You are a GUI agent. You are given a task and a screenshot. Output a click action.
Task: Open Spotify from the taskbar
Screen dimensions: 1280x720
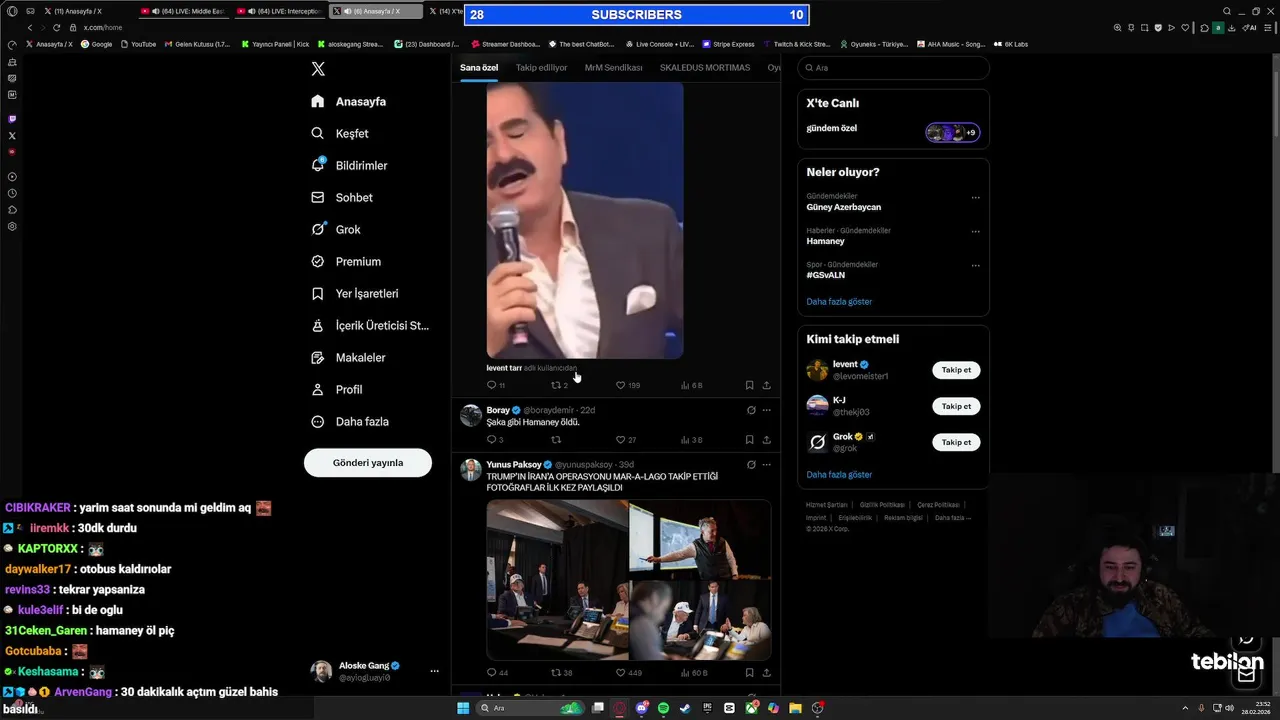point(663,708)
